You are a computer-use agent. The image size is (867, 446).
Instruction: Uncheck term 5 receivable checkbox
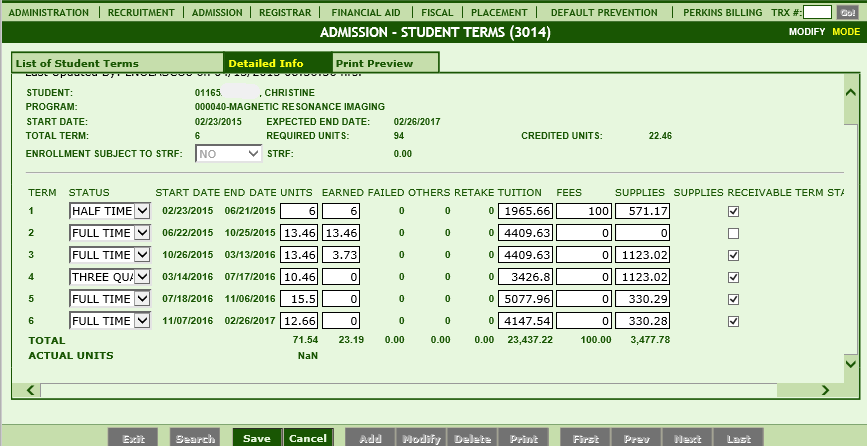click(x=733, y=300)
